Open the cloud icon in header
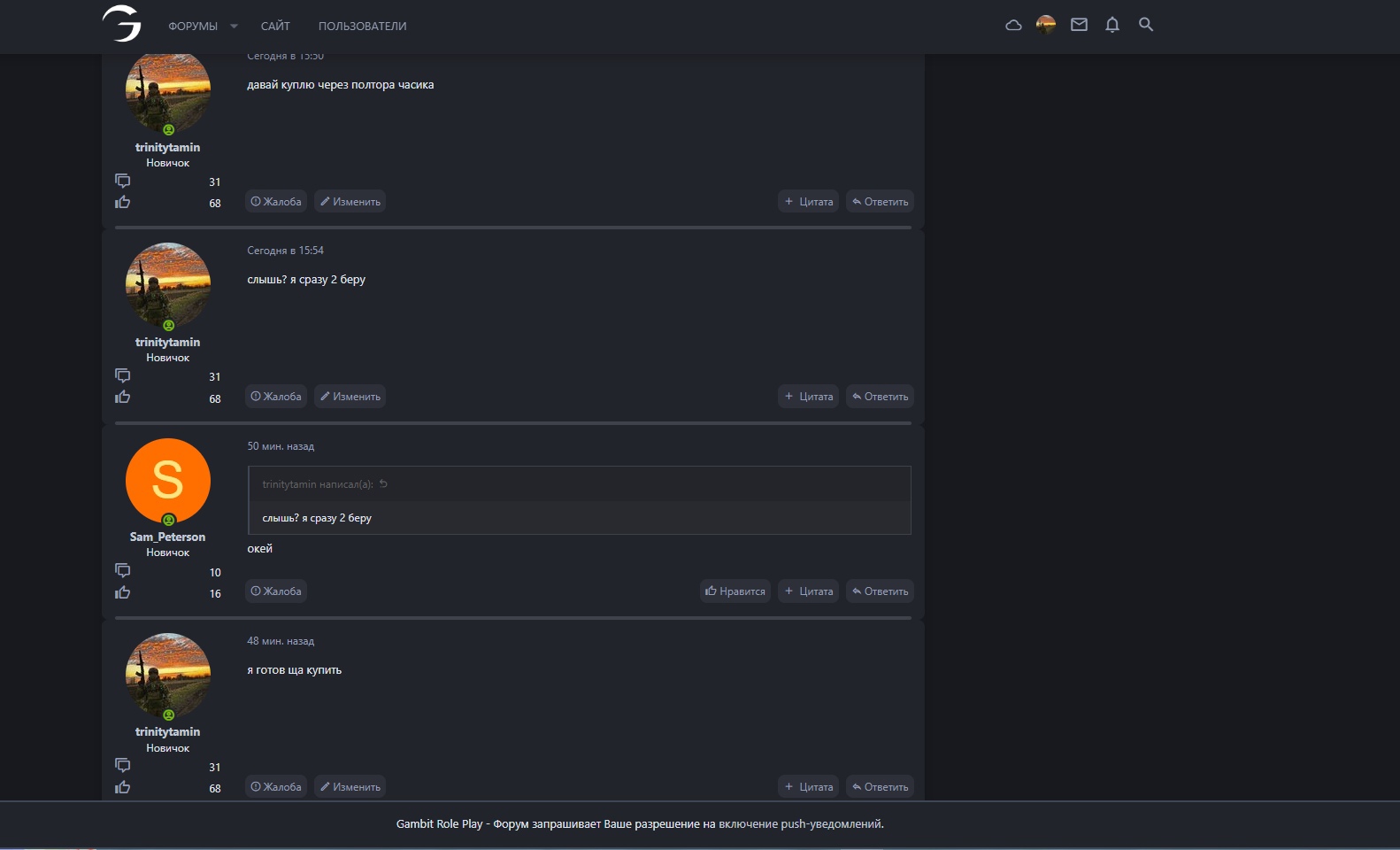The height and width of the screenshot is (850, 1400). click(x=1013, y=25)
